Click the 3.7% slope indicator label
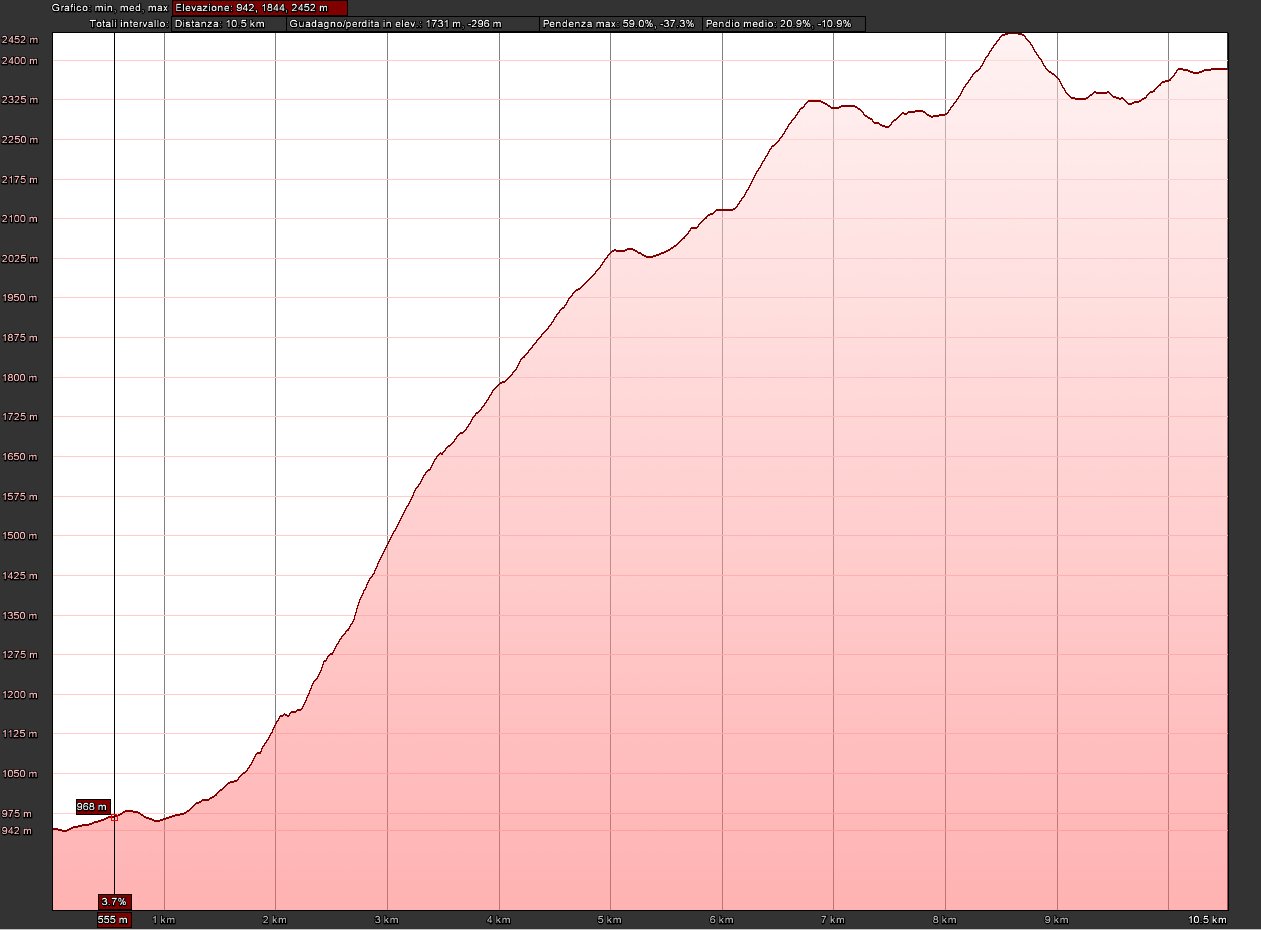The height and width of the screenshot is (930, 1261). coord(114,901)
